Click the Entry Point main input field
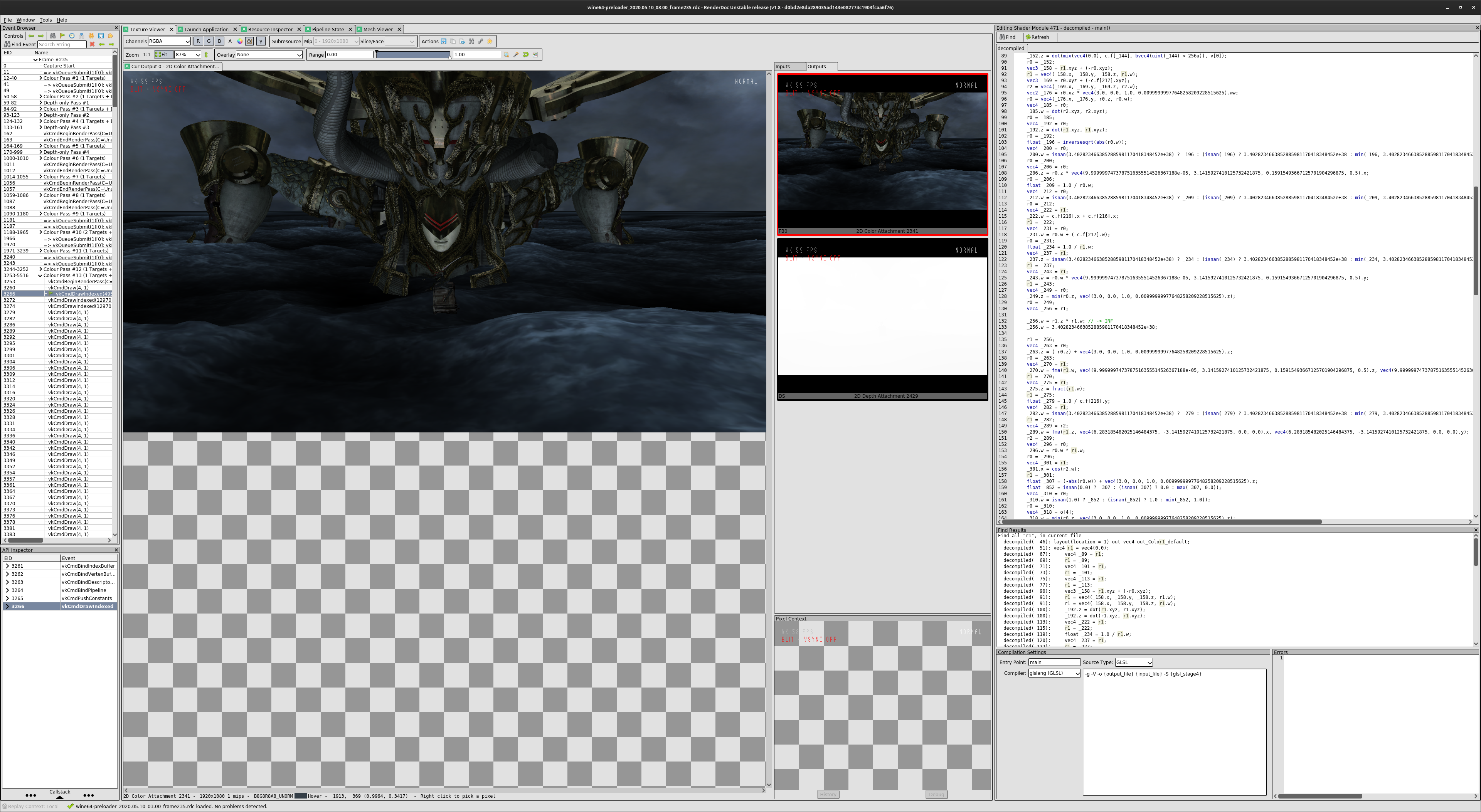 tap(1054, 662)
